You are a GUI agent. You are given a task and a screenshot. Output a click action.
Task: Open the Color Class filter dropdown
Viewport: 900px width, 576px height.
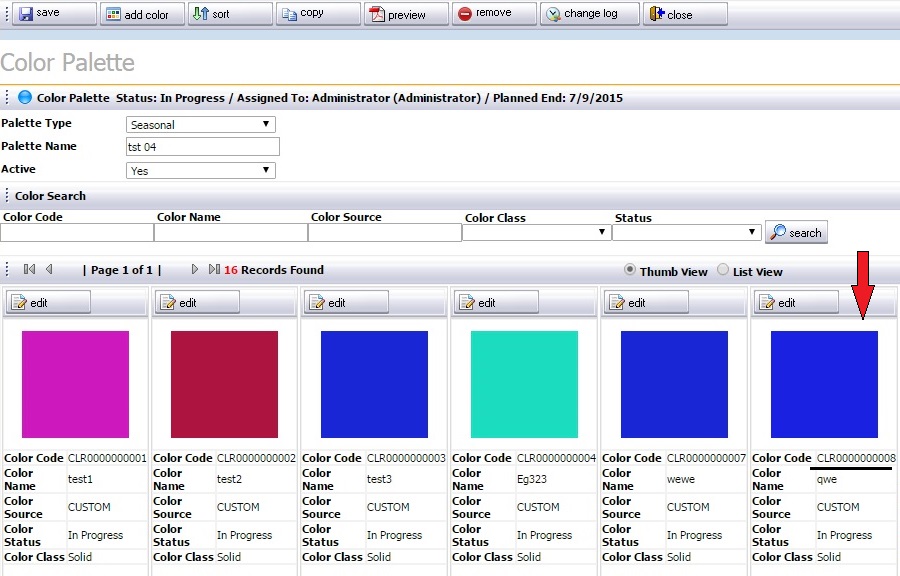[536, 232]
